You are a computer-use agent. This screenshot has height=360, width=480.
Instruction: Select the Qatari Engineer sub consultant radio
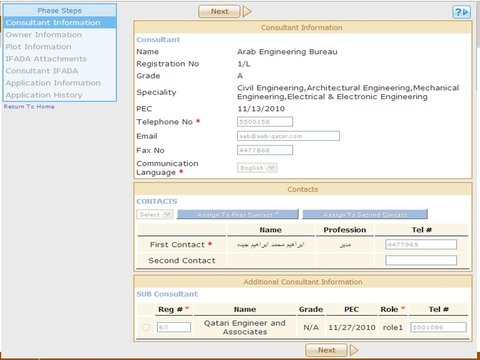pyautogui.click(x=146, y=327)
